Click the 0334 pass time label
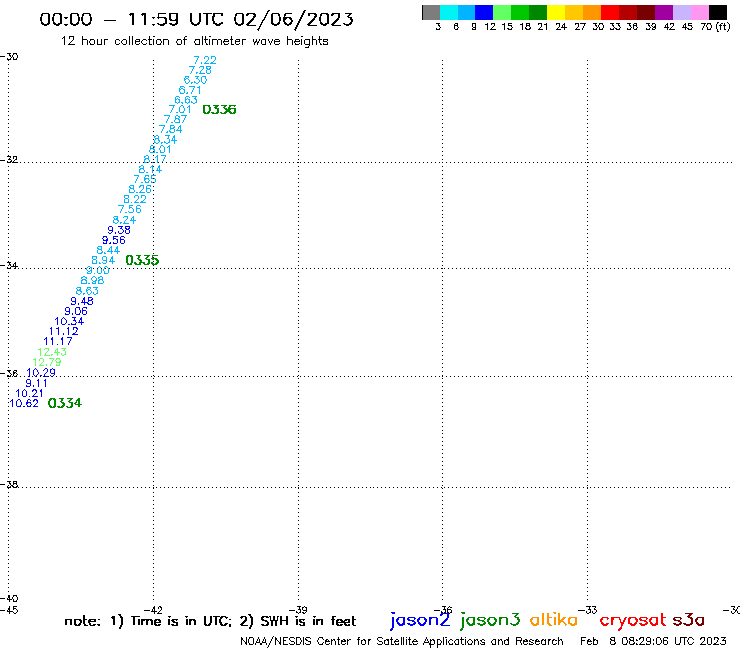Image resolution: width=740 pixels, height=650 pixels. pos(65,403)
